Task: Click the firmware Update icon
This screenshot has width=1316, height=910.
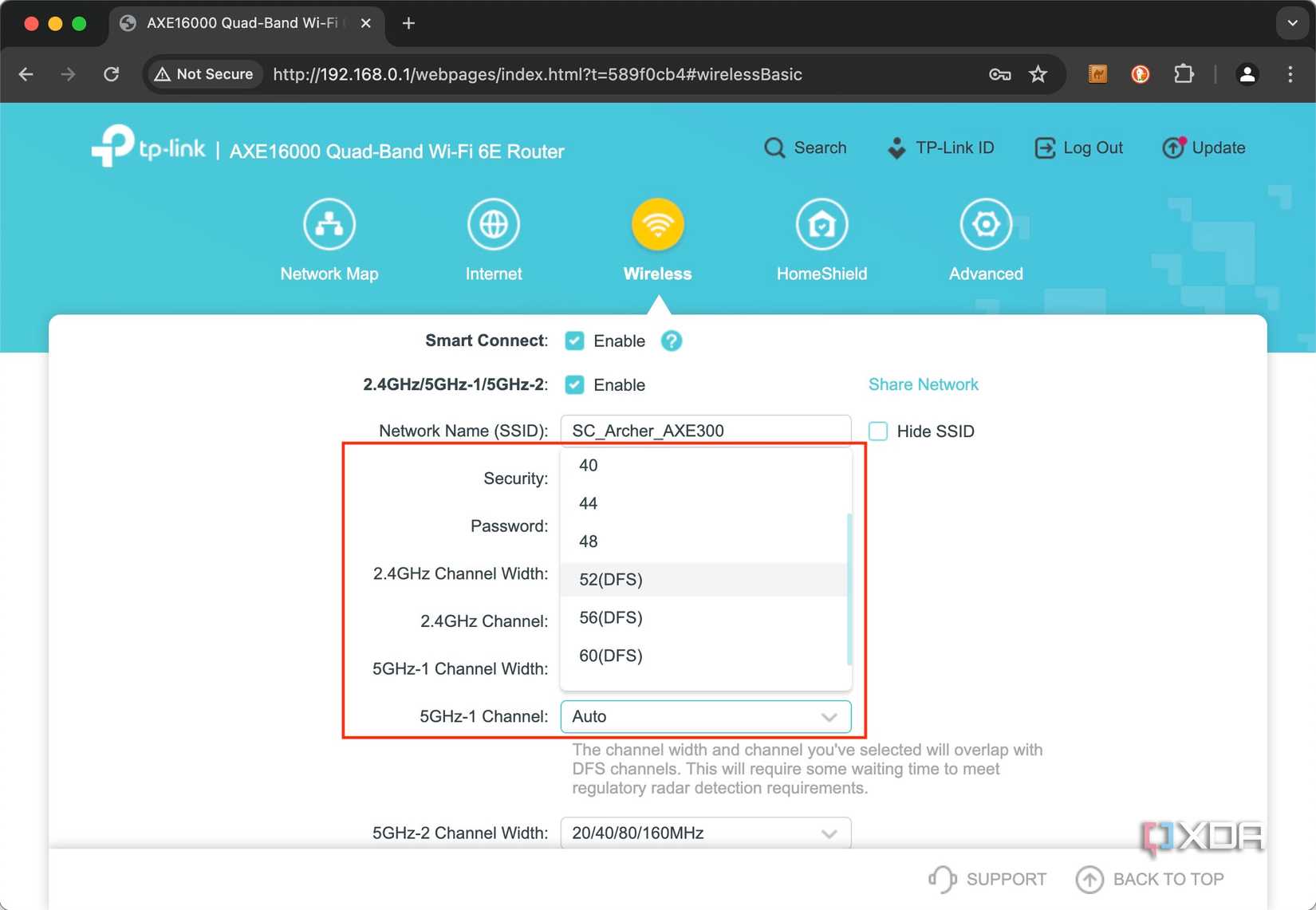Action: click(1172, 148)
